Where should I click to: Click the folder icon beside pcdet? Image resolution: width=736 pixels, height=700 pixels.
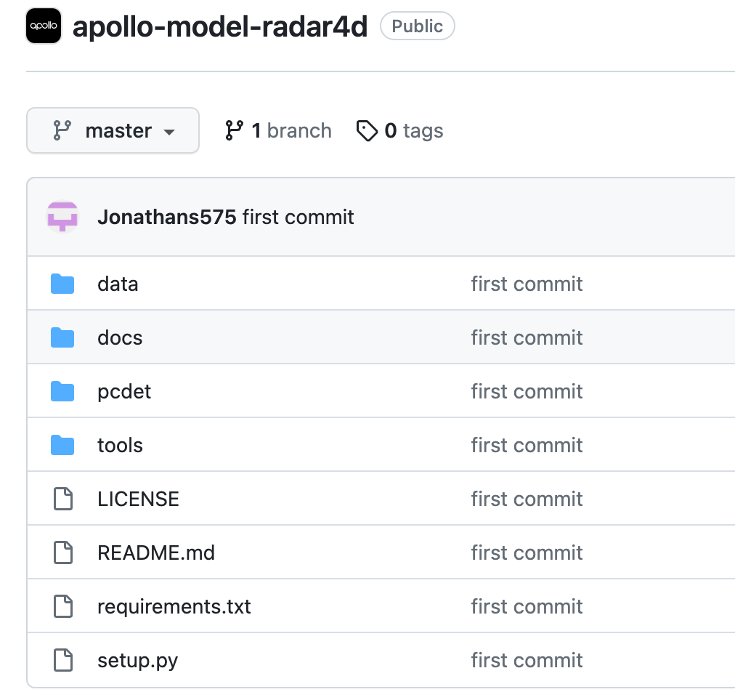click(x=63, y=391)
